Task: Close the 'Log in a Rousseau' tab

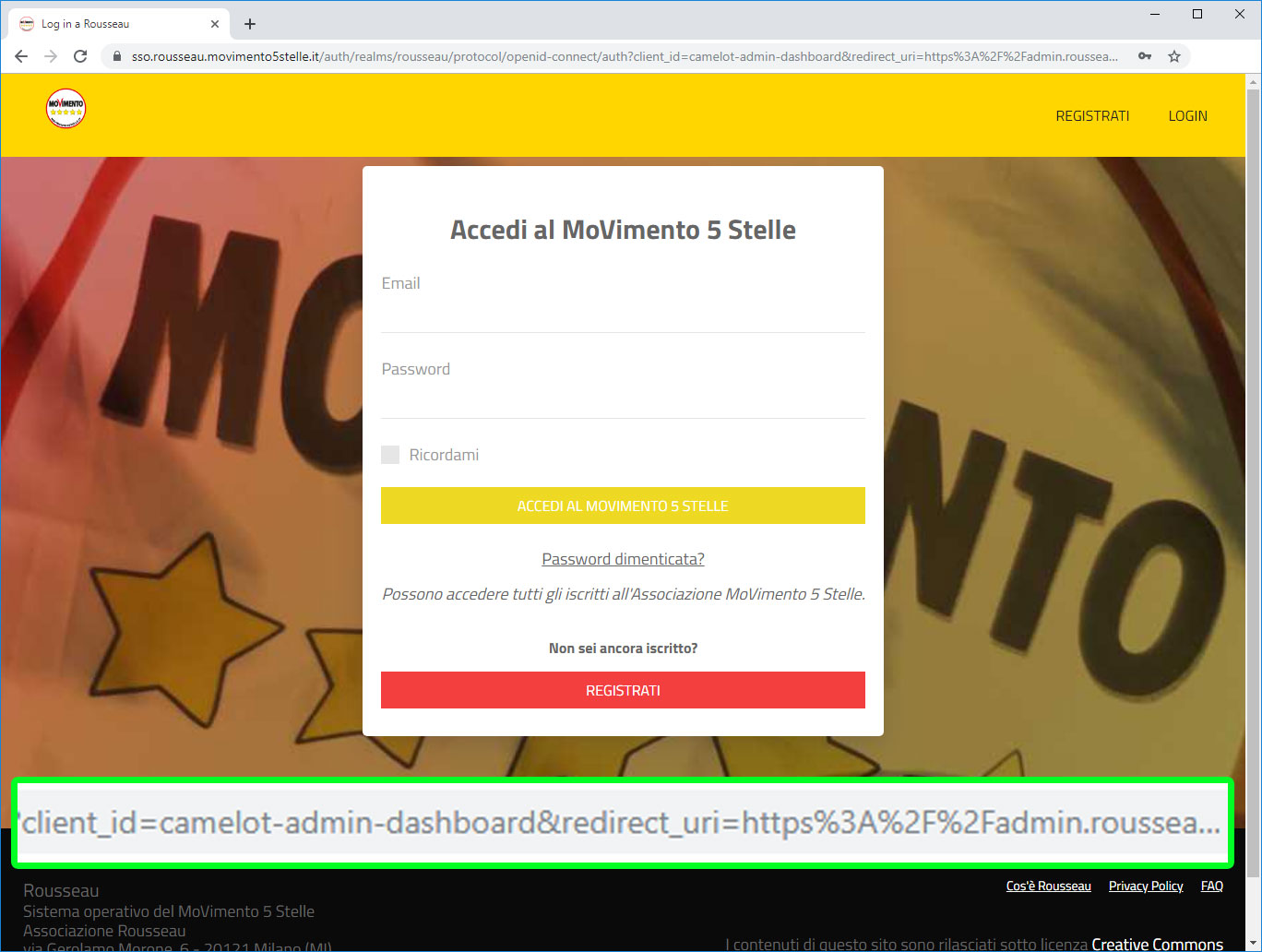Action: pos(215,24)
